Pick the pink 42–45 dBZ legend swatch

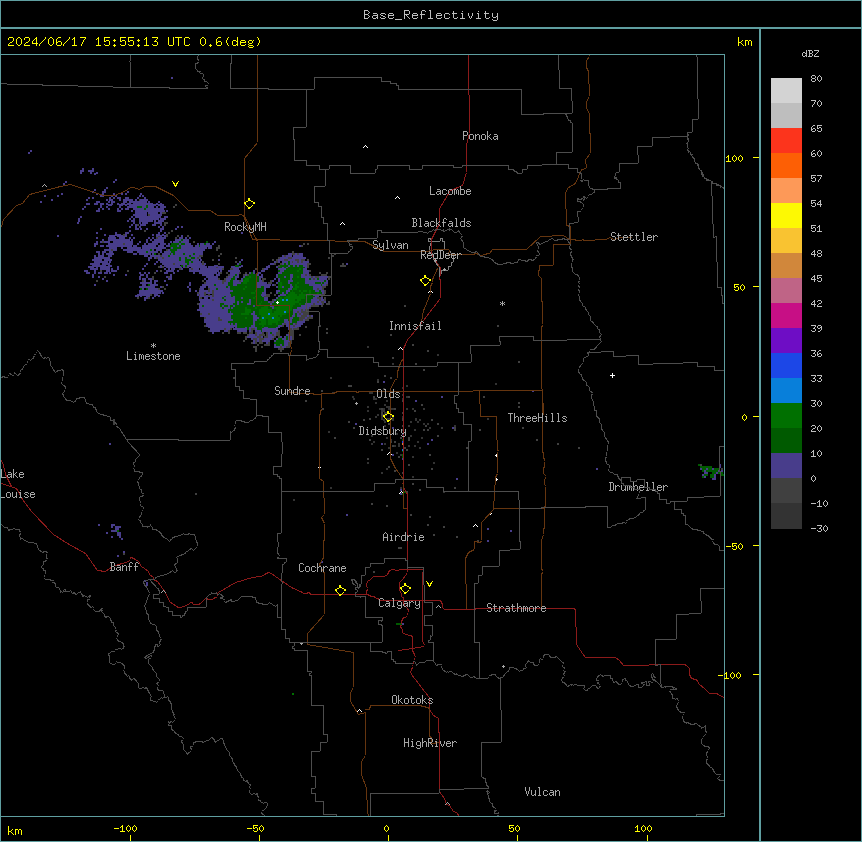point(786,291)
